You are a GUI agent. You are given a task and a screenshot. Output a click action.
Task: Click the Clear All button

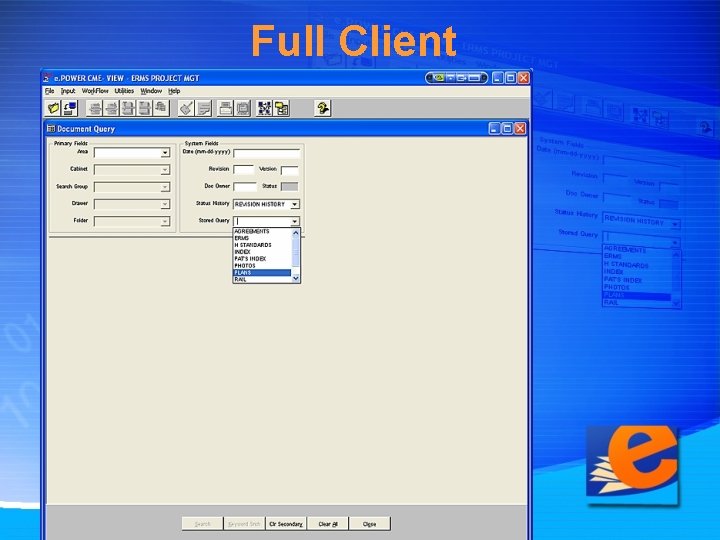point(328,524)
